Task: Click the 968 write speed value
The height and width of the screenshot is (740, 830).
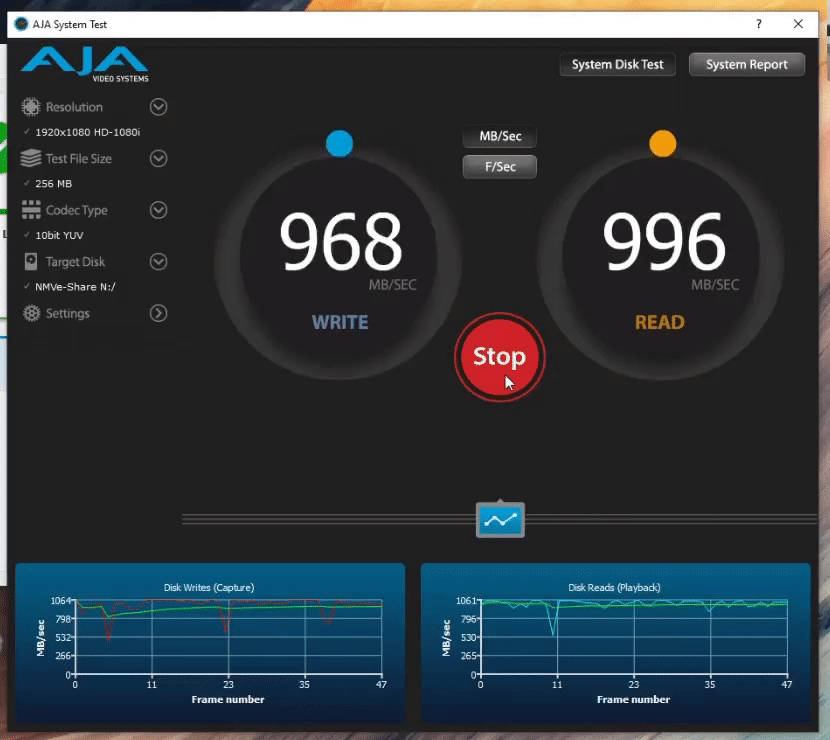Action: point(341,241)
